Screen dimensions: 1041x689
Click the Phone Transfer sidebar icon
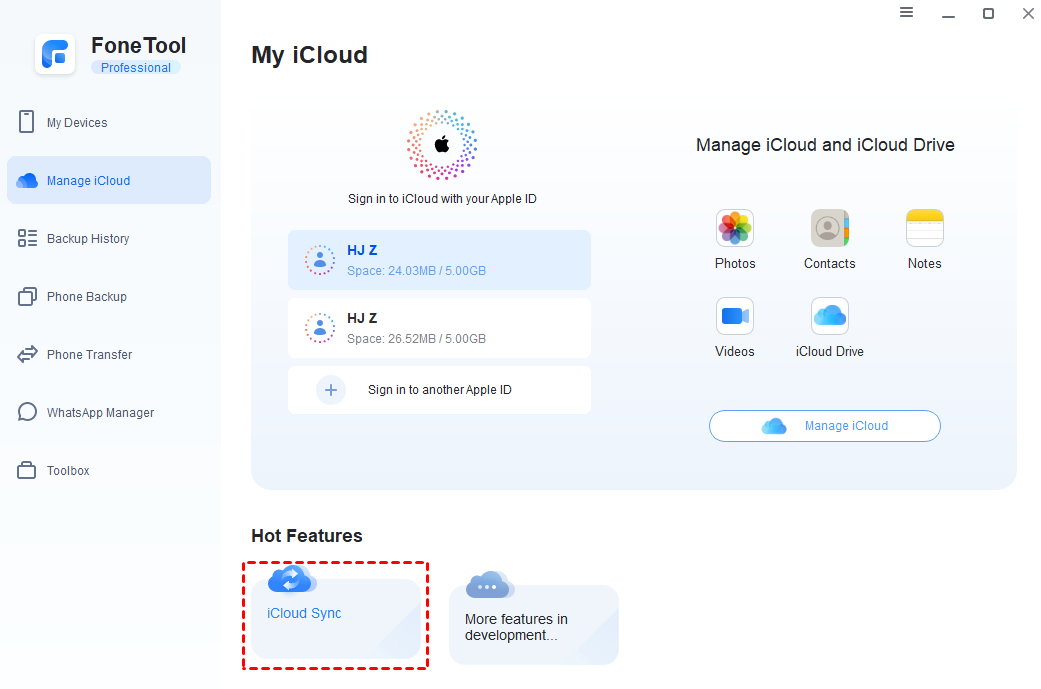(x=91, y=354)
